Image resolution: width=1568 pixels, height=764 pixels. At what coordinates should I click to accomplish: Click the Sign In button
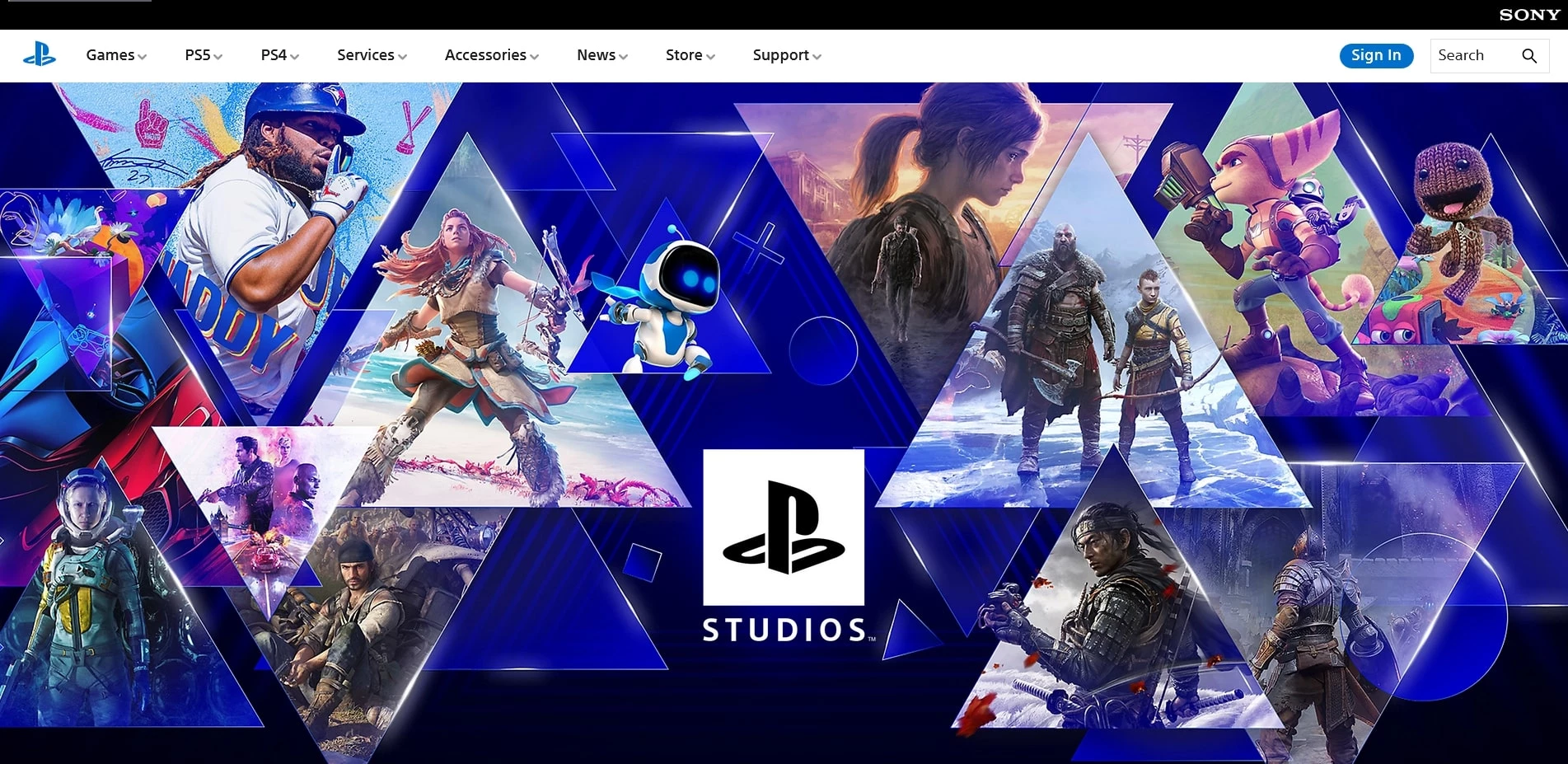pos(1375,55)
